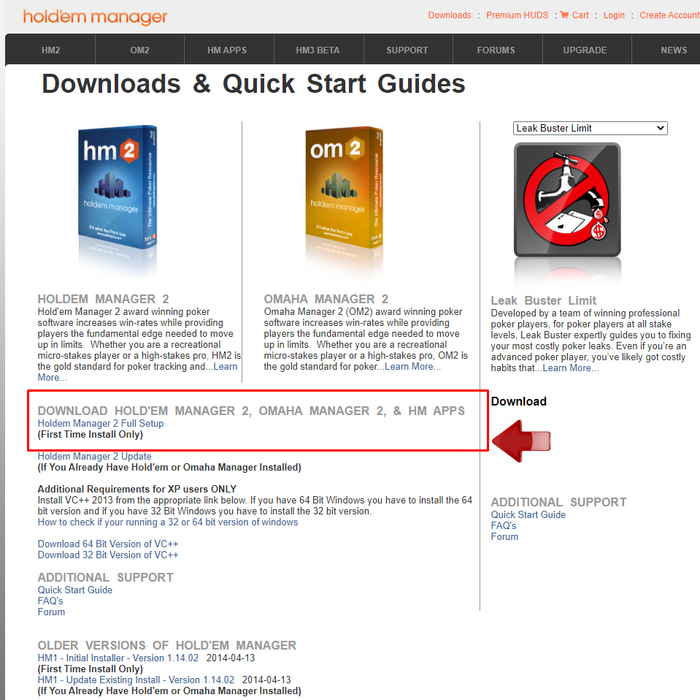Click the HM2 blue box image
The width and height of the screenshot is (700, 700).
[117, 188]
